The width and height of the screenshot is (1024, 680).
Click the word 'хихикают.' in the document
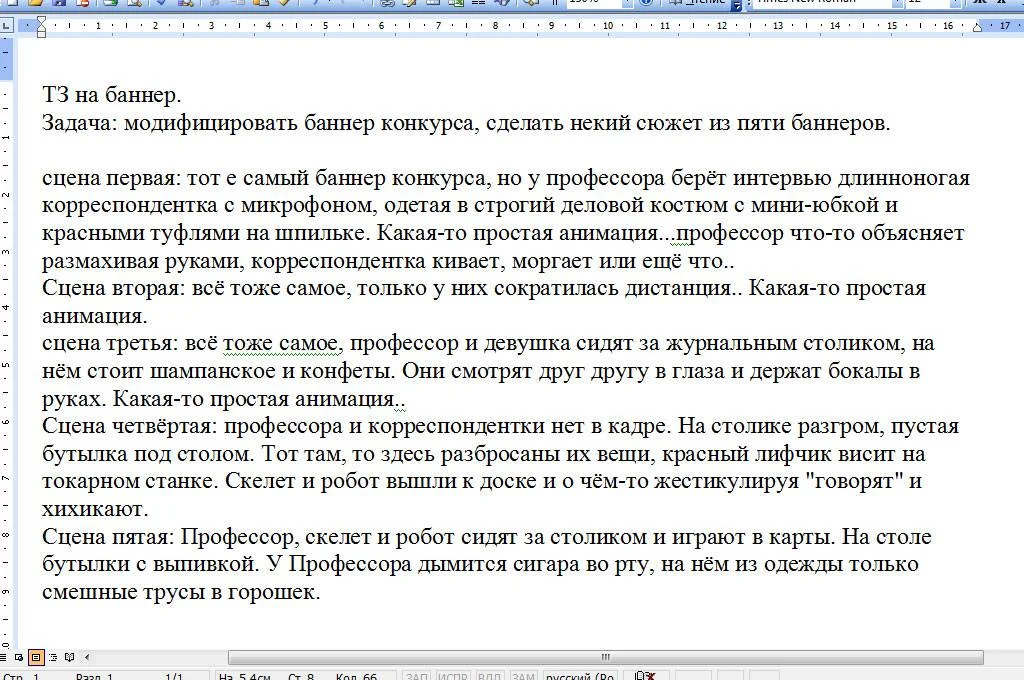click(x=95, y=509)
